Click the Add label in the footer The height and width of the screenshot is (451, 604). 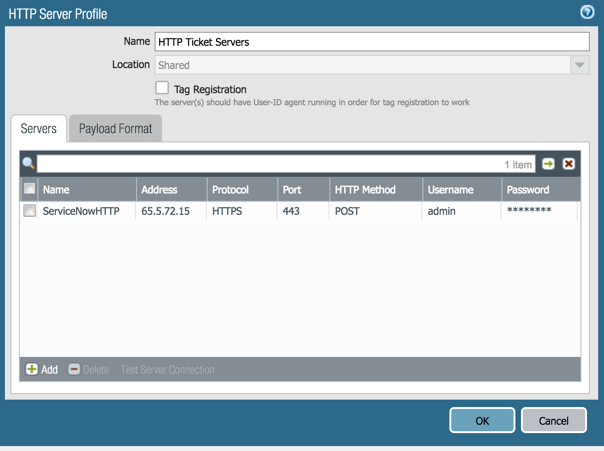click(50, 370)
